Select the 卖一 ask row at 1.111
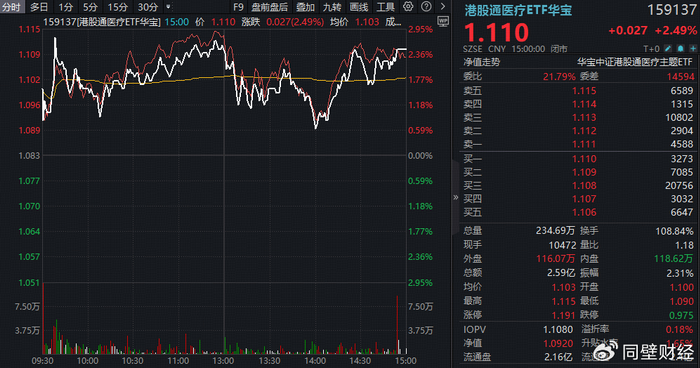 (x=578, y=144)
